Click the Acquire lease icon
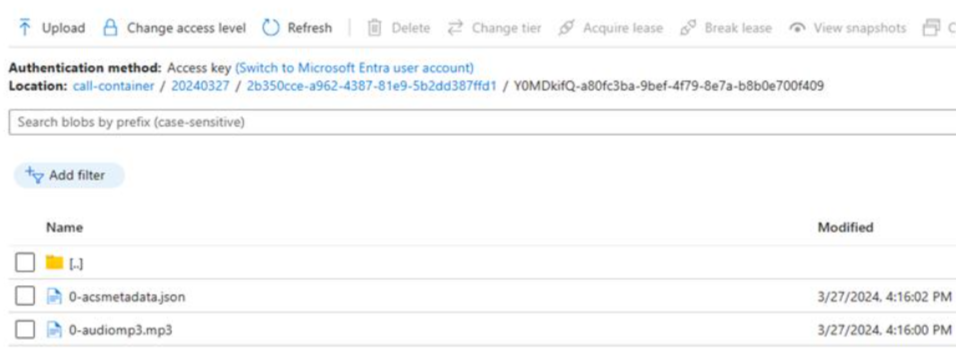 coord(566,27)
